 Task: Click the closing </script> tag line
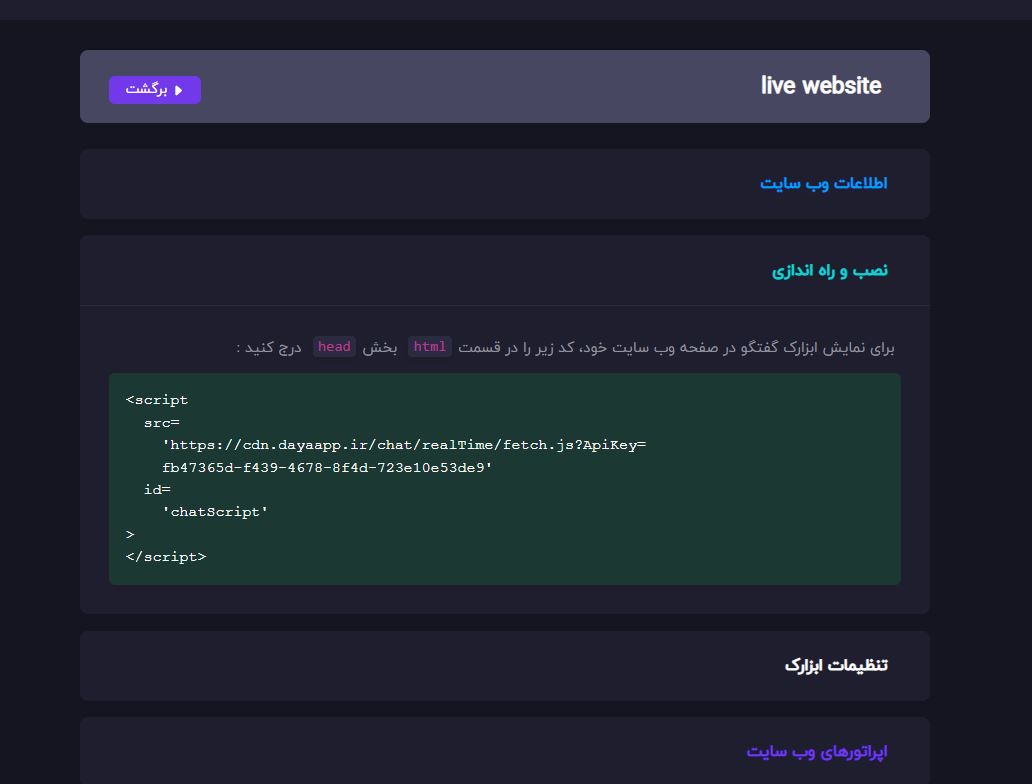(x=166, y=557)
